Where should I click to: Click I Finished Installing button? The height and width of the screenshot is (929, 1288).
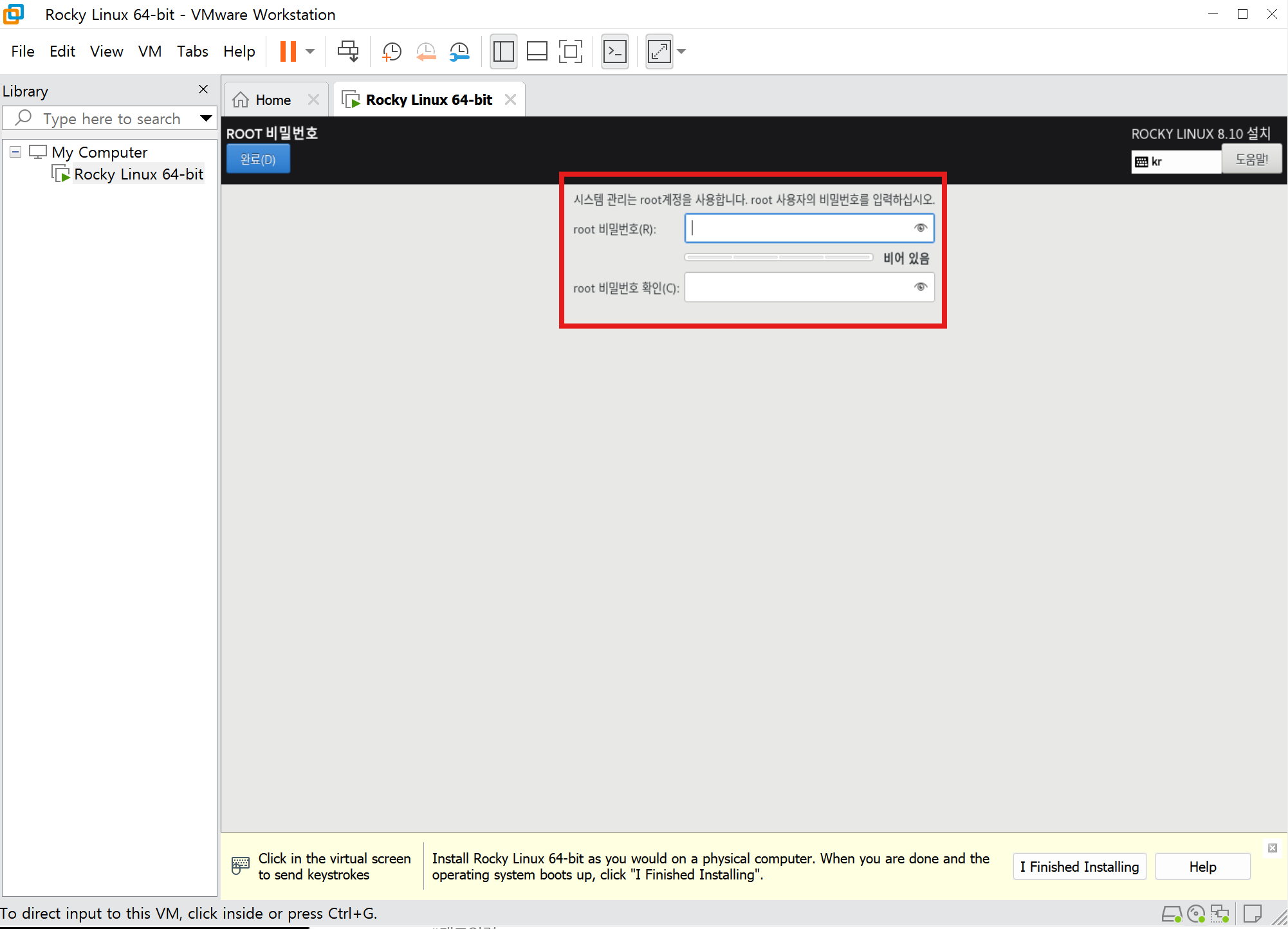[1080, 867]
